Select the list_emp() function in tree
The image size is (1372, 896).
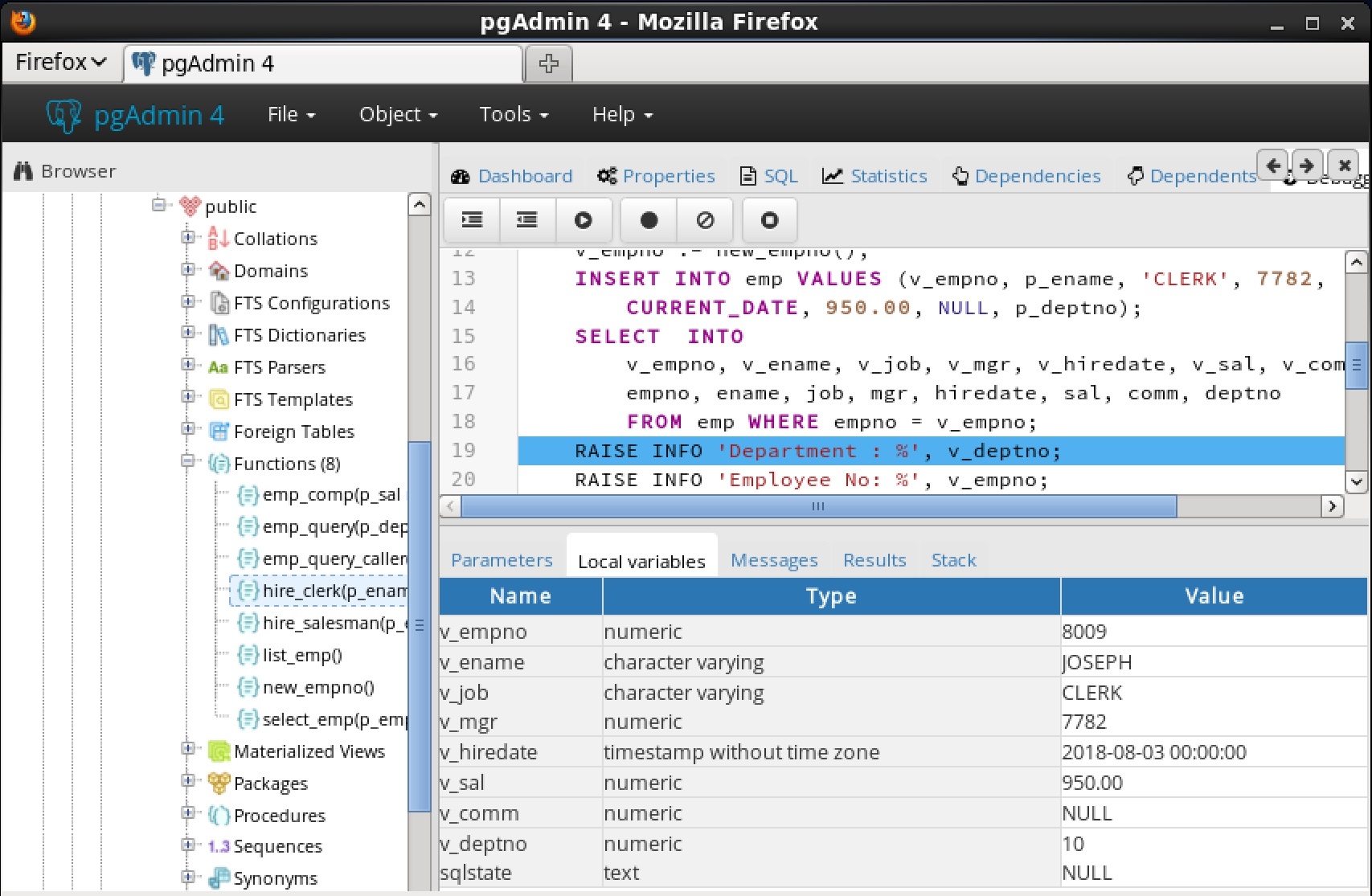[301, 656]
